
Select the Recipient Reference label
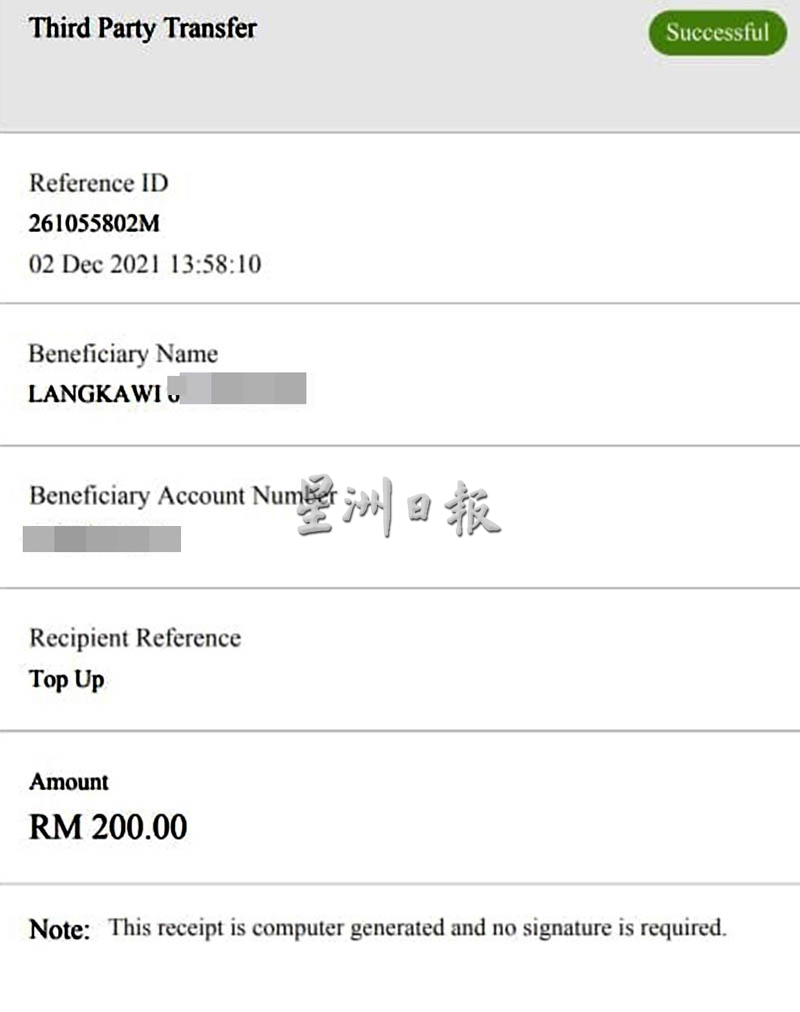tap(135, 638)
